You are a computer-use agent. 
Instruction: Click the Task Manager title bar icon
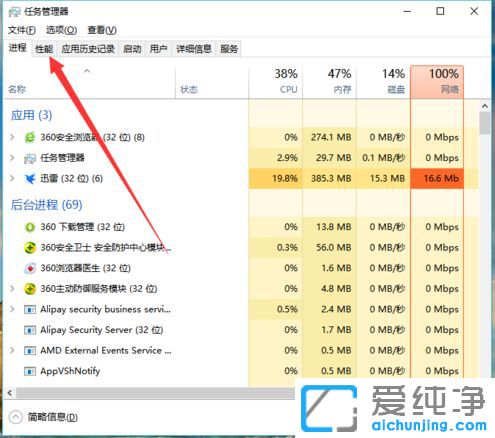[x=14, y=12]
